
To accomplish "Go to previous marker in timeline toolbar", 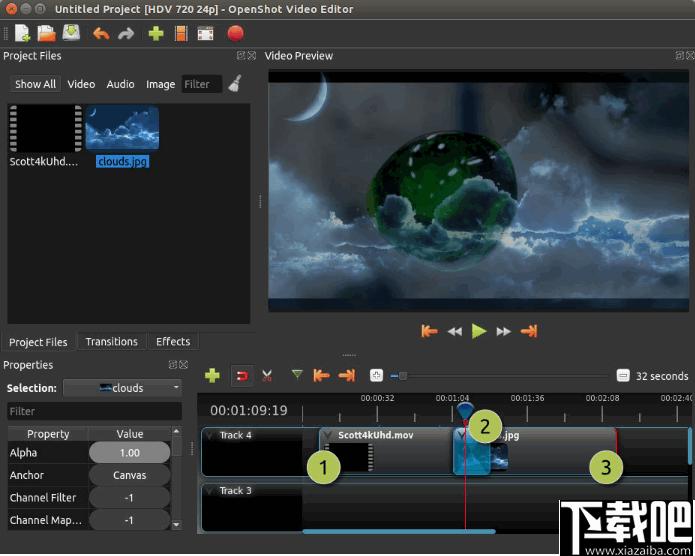I will 321,376.
